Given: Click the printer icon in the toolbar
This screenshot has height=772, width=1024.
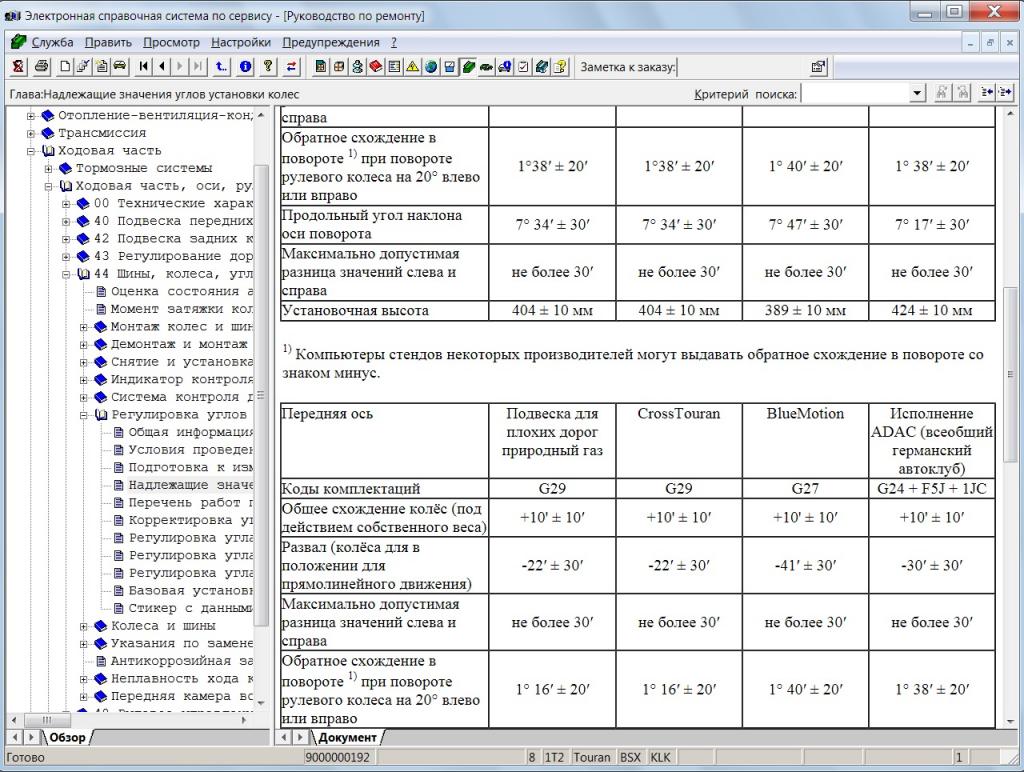Looking at the screenshot, I should point(42,66).
